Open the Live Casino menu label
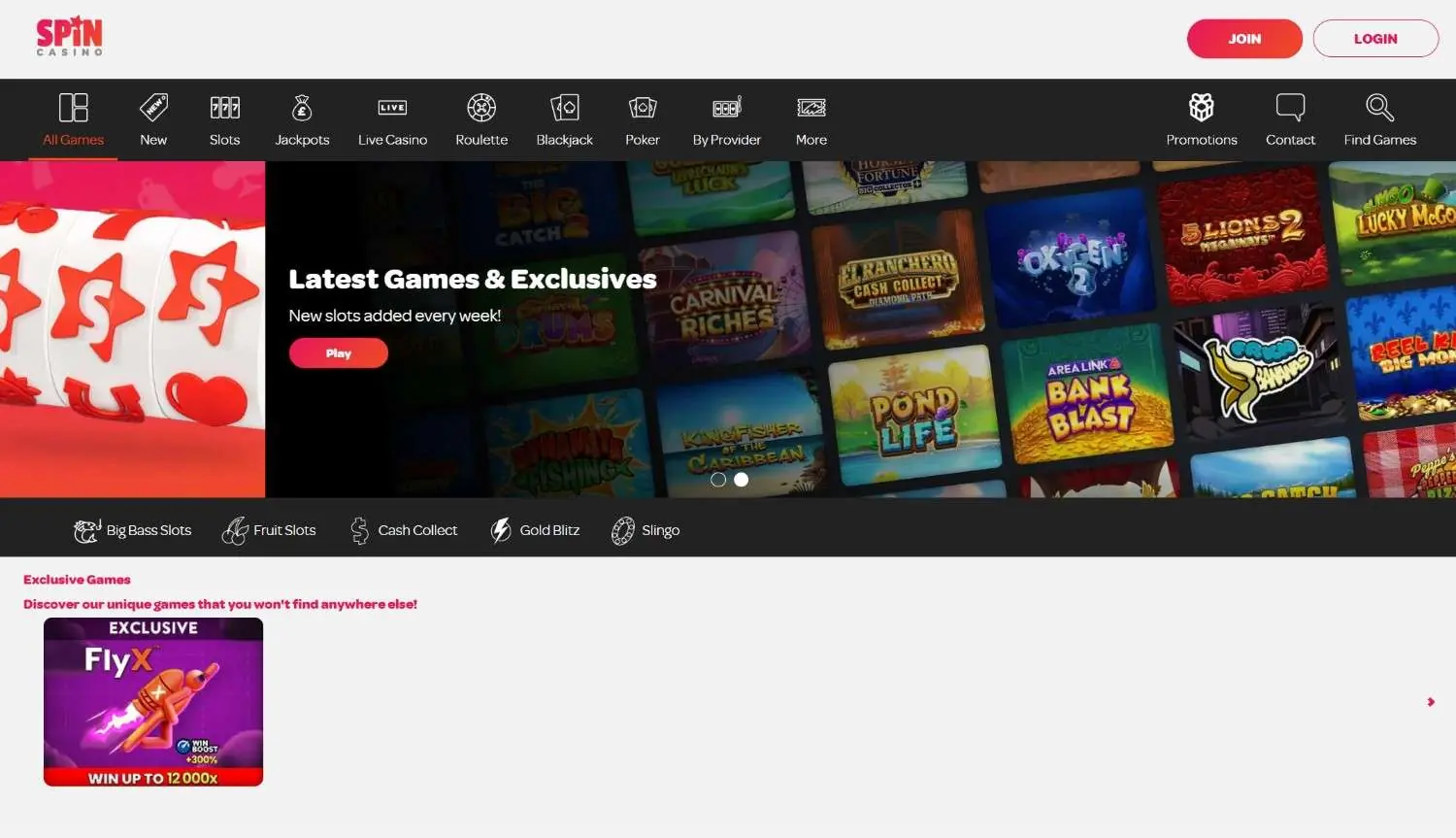Image resolution: width=1456 pixels, height=838 pixels. point(393,140)
